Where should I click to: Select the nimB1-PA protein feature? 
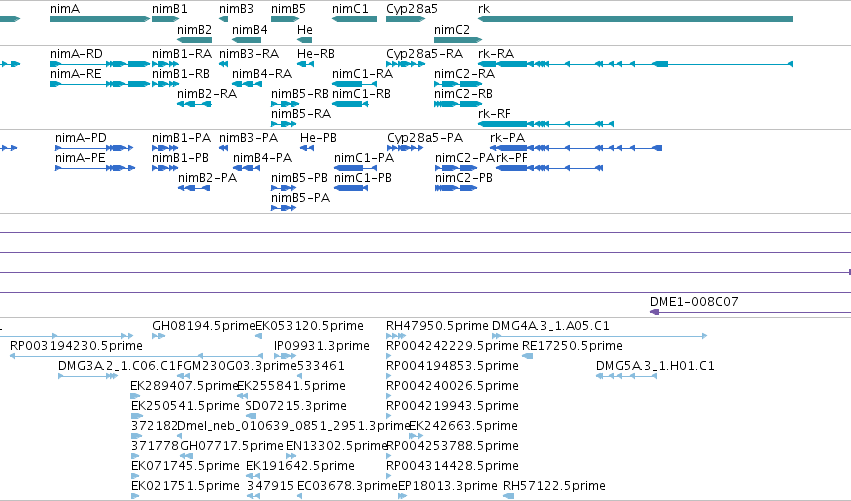pos(165,148)
